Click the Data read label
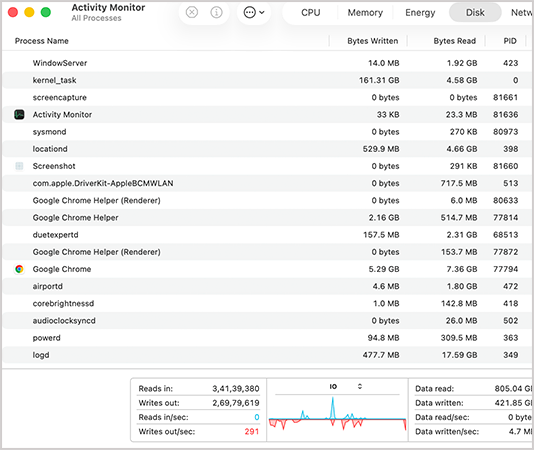The image size is (534, 450). pos(434,389)
